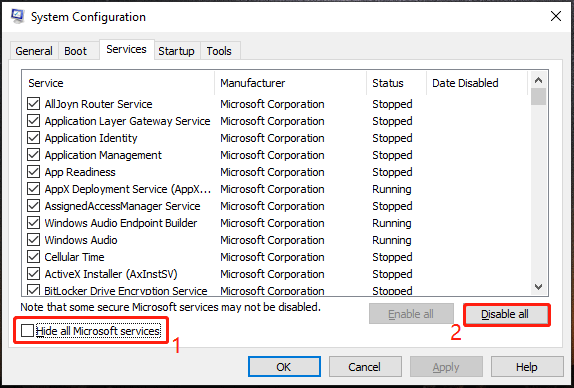Uncheck ActiveX Installer (AxInstSV) checkbox

point(33,274)
